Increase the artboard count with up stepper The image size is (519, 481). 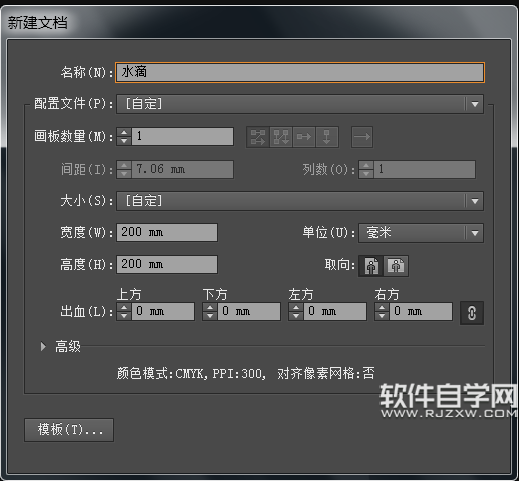click(x=124, y=132)
